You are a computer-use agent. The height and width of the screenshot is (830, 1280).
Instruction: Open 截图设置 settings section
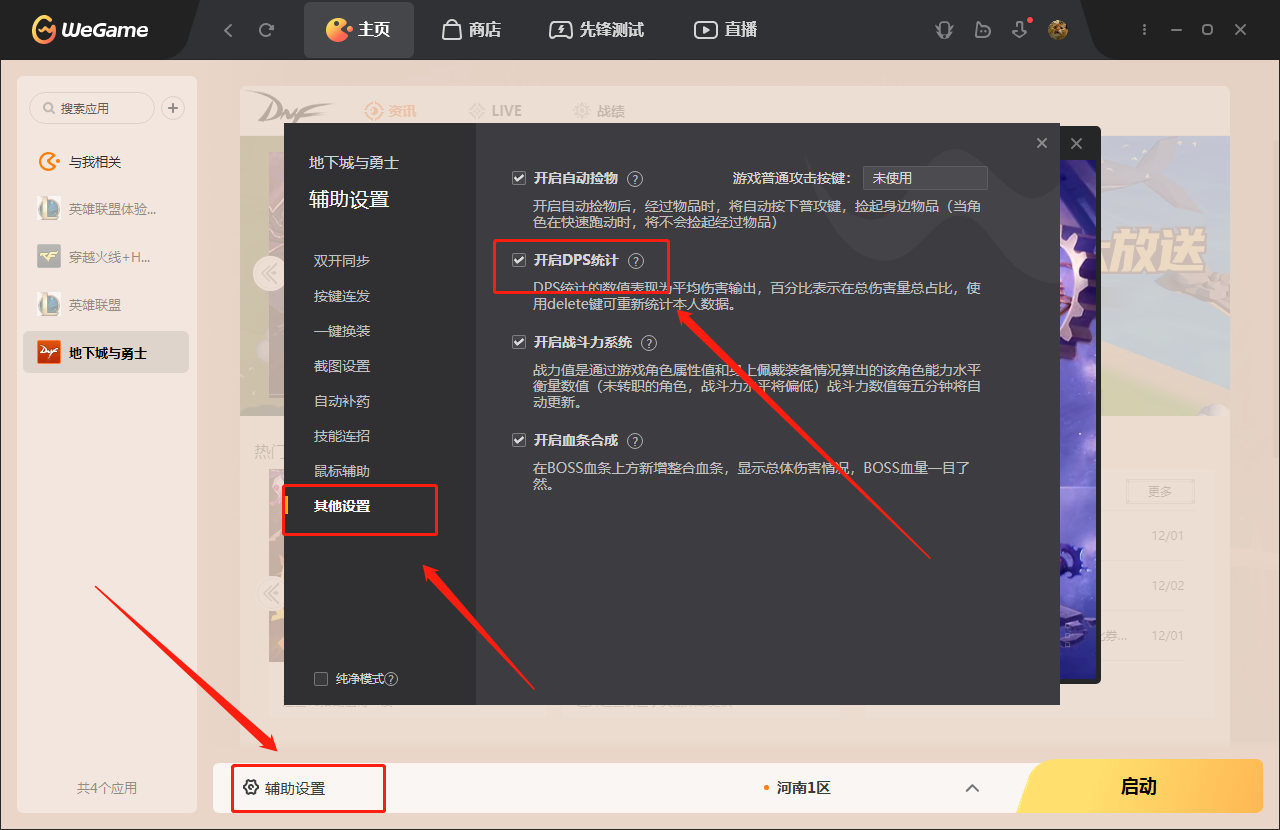(342, 366)
